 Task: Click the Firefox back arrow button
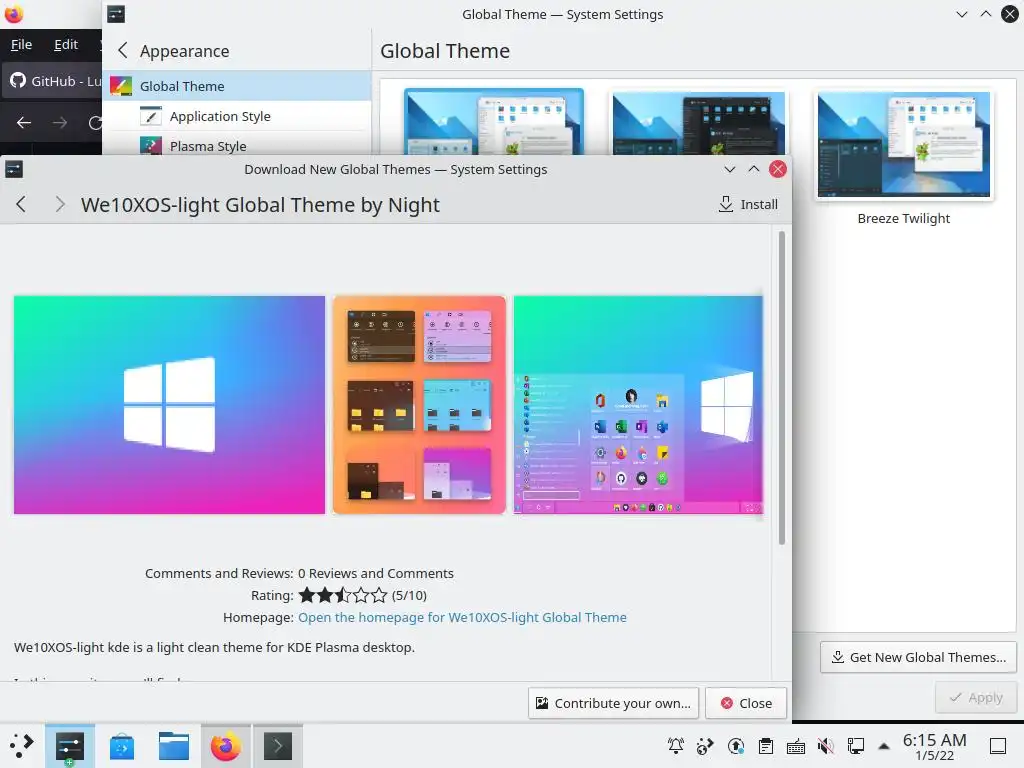pyautogui.click(x=24, y=123)
